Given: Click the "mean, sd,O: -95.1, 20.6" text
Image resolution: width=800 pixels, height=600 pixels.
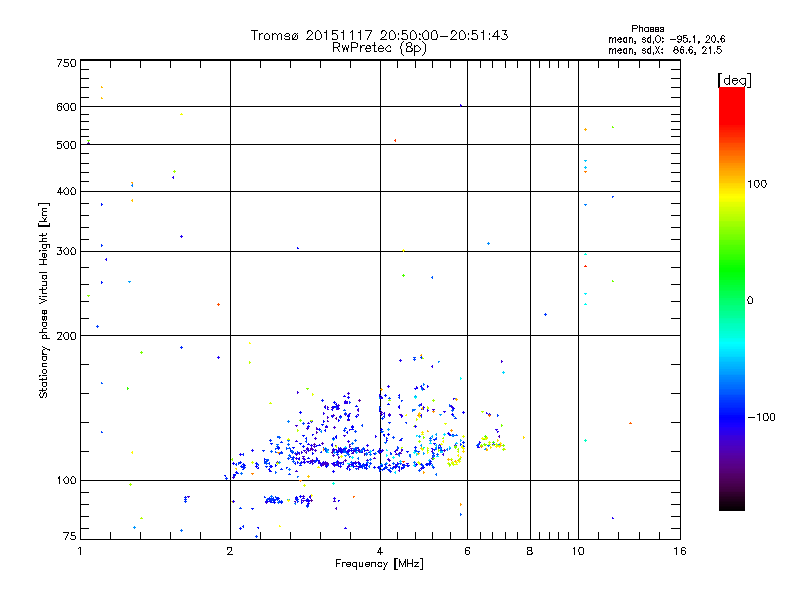Looking at the screenshot, I should click(x=666, y=39).
